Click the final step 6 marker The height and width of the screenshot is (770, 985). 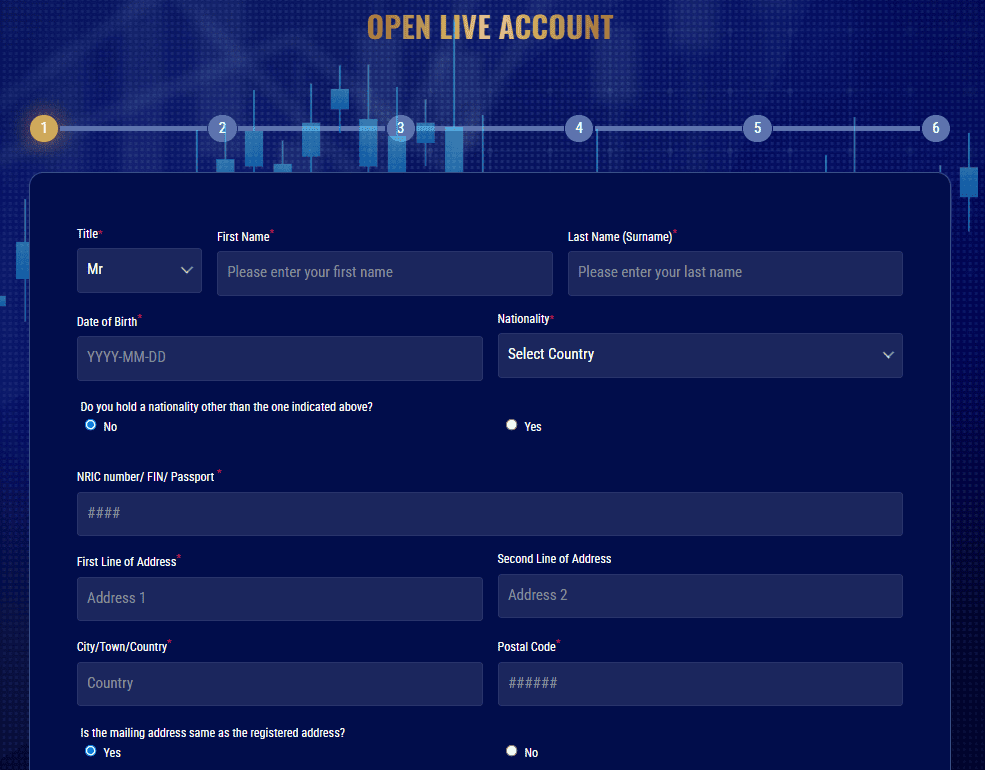935,128
